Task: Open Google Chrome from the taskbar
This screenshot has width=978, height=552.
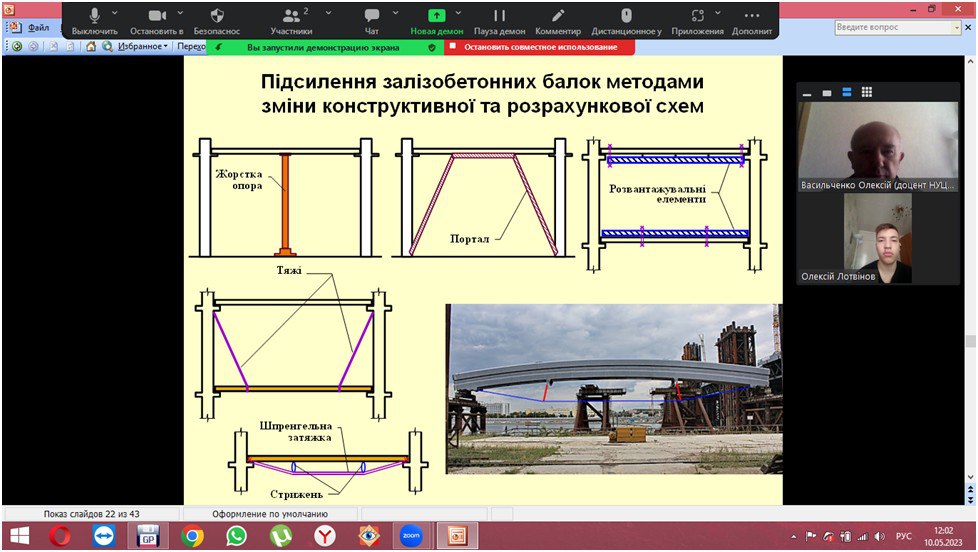Action: (192, 536)
